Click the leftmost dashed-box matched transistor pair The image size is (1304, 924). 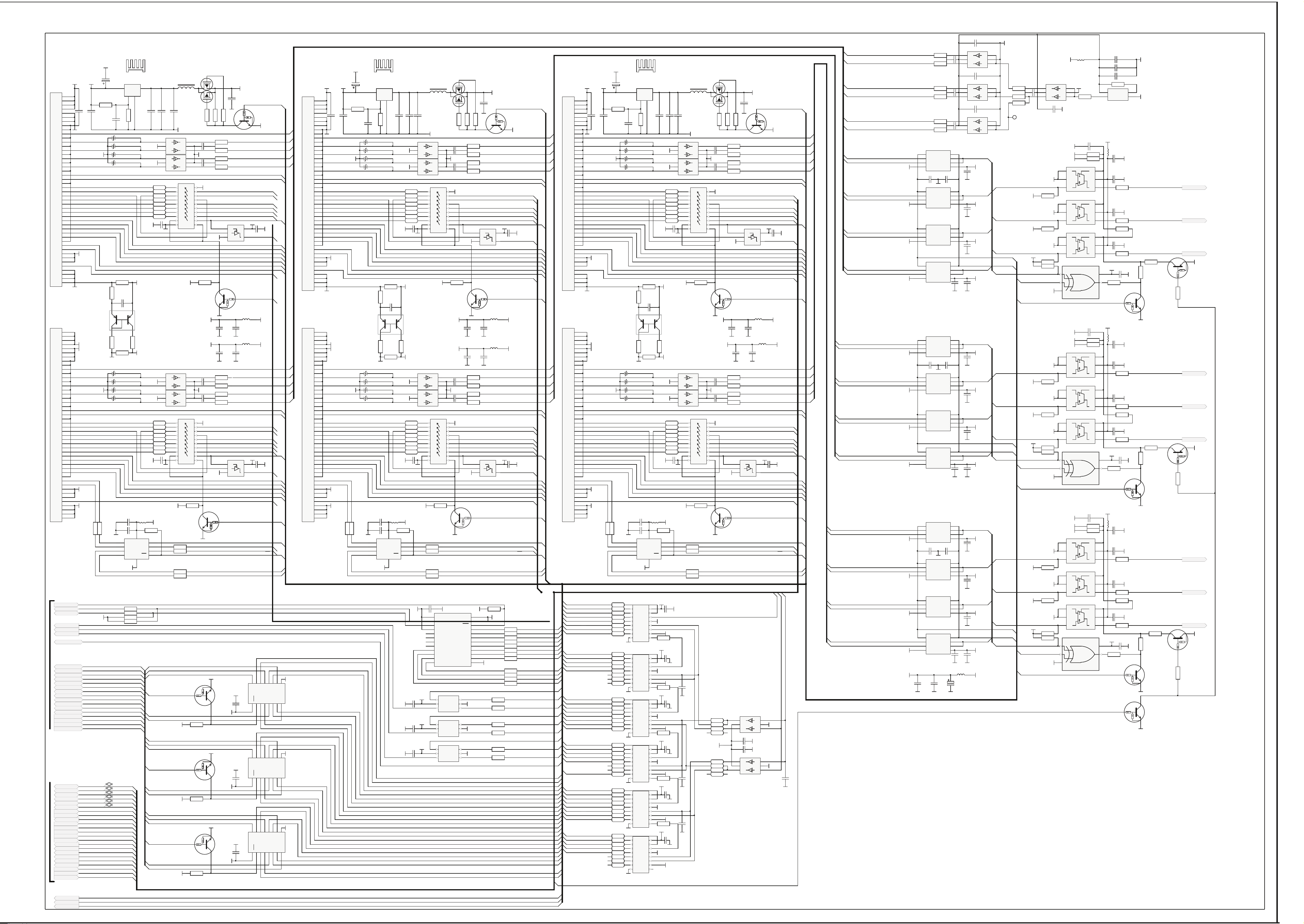point(122,321)
